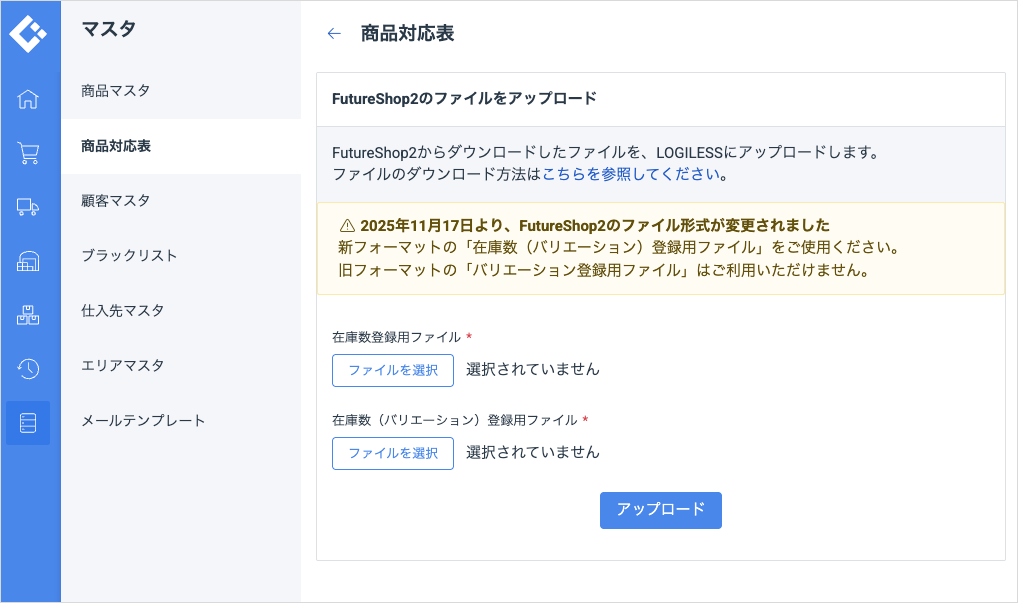This screenshot has width=1018, height=603.
Task: Choose file for 在庫数登録用ファイル
Action: click(393, 370)
